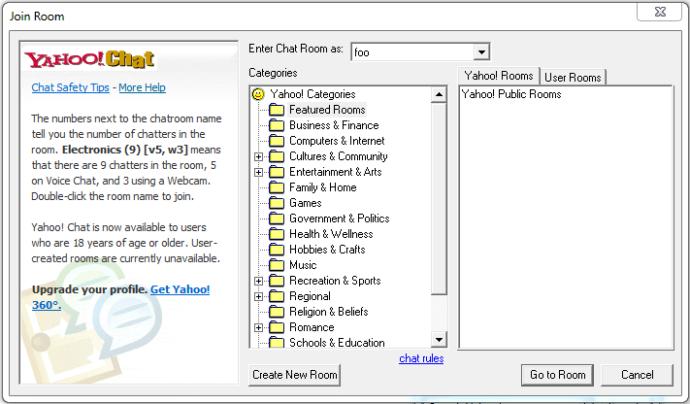Select Computers & Internet category label
Image resolution: width=690 pixels, height=404 pixels.
click(337, 141)
